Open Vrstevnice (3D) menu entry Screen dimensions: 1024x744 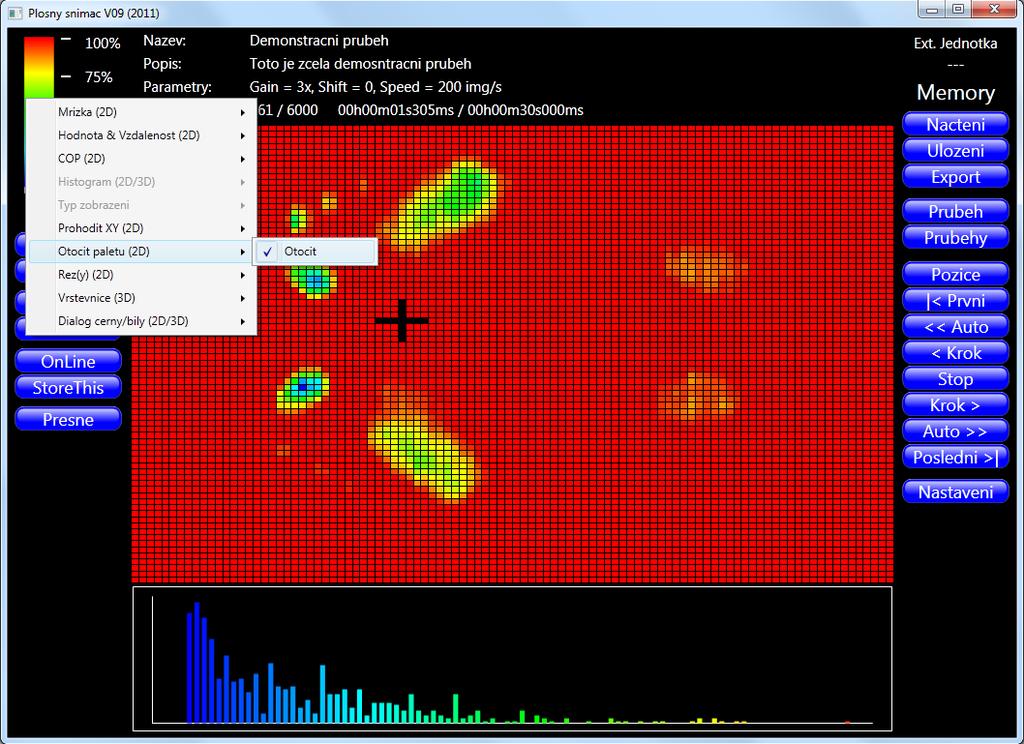click(142, 298)
